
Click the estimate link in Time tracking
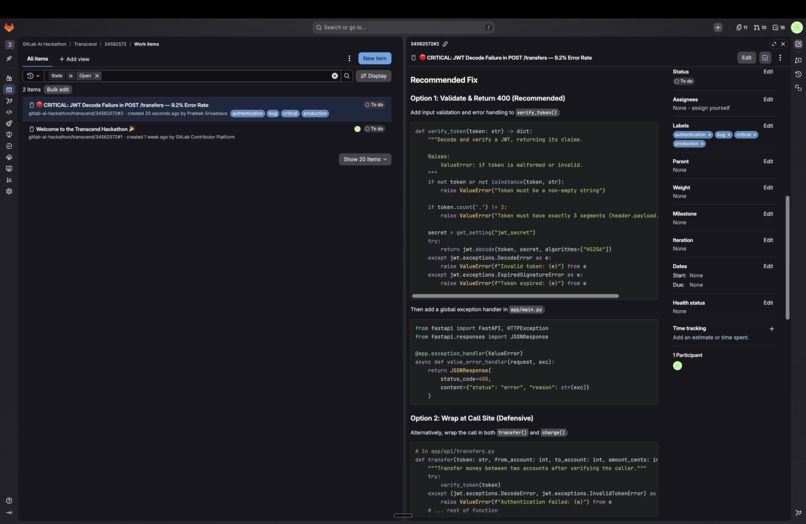(x=702, y=338)
